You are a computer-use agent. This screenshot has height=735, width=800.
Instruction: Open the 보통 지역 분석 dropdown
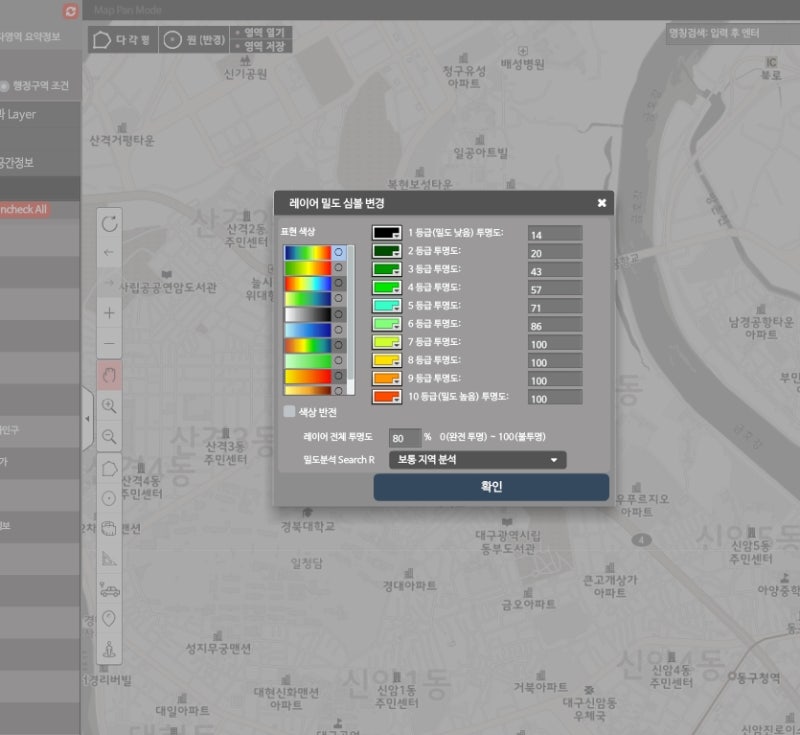(x=480, y=459)
